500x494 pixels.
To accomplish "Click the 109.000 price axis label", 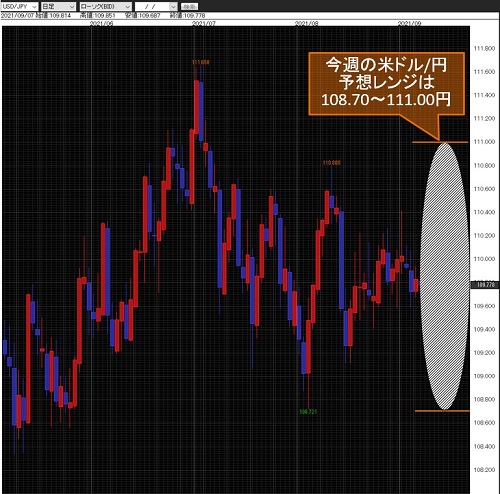I will tap(484, 376).
